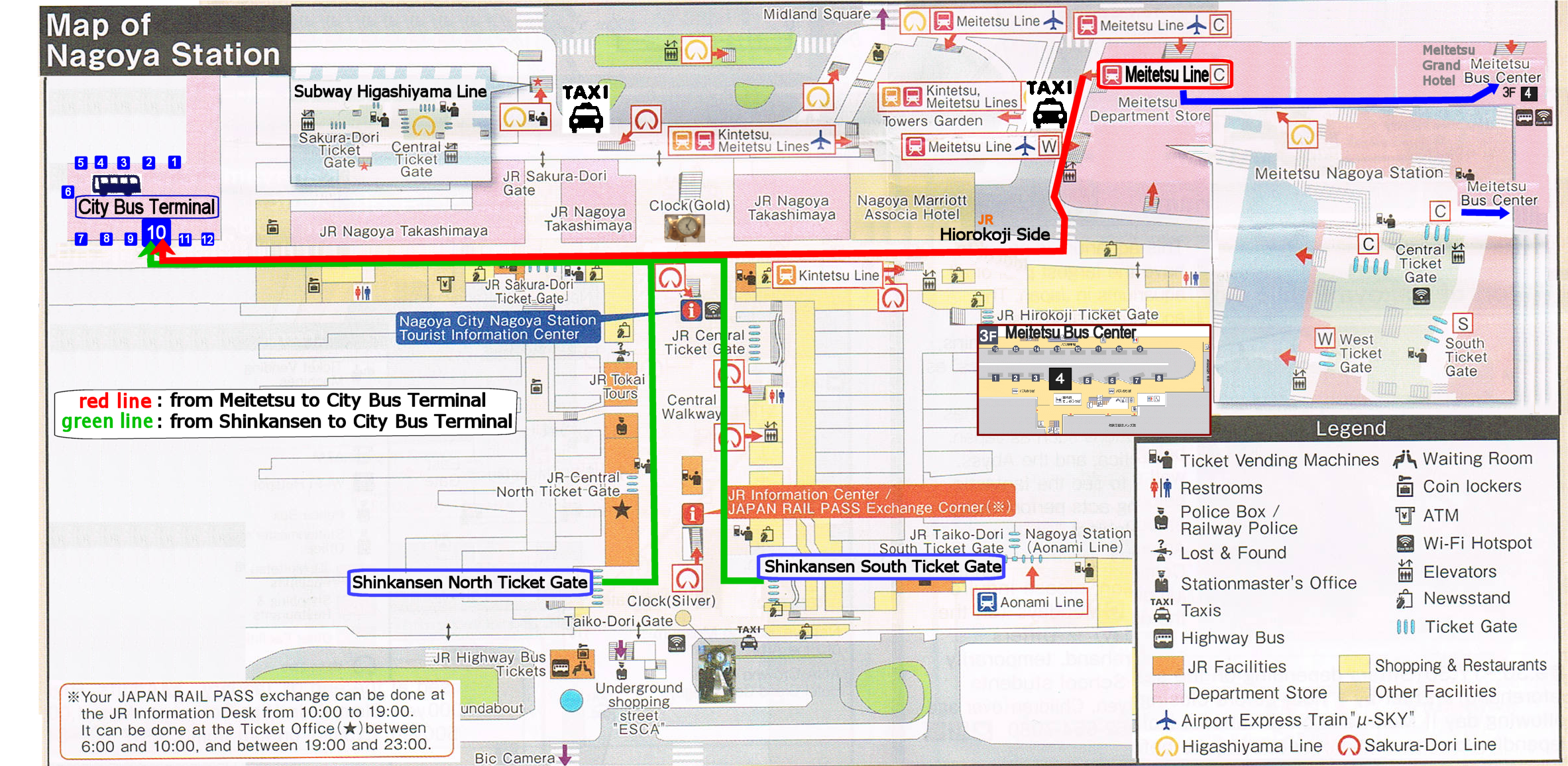Click the Nagoya Marriott Associa Hotel label
The height and width of the screenshot is (766, 1568).
(x=912, y=207)
